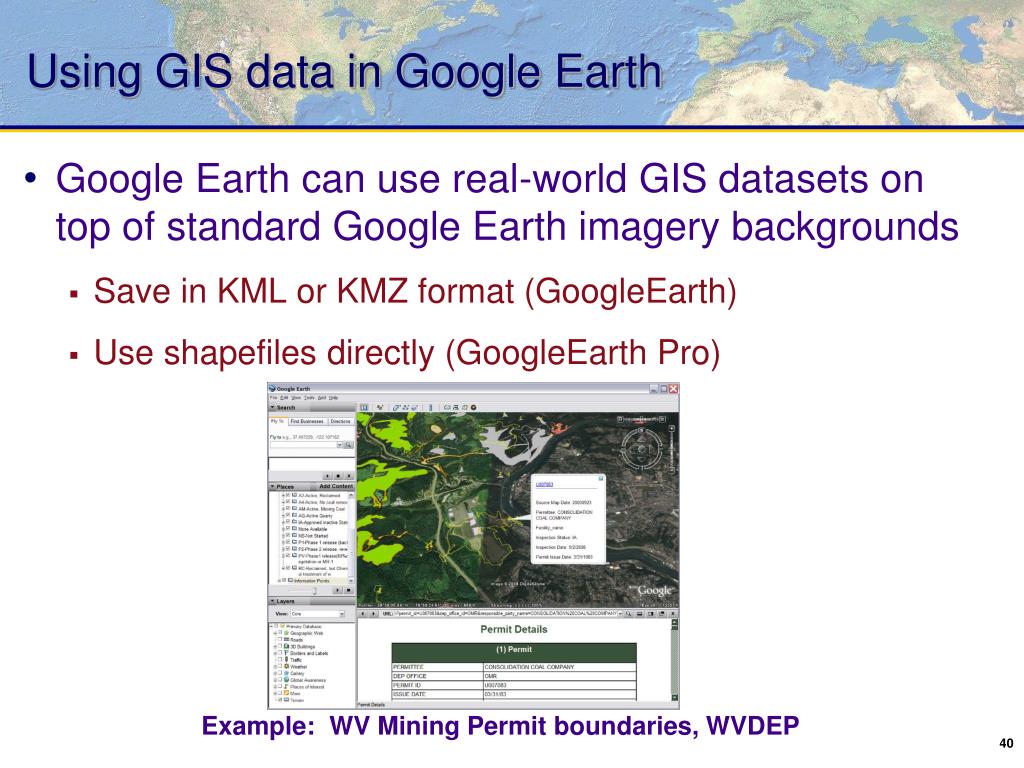Click Permit Details pane scrollbar down arrow
The height and width of the screenshot is (768, 1024).
click(675, 697)
